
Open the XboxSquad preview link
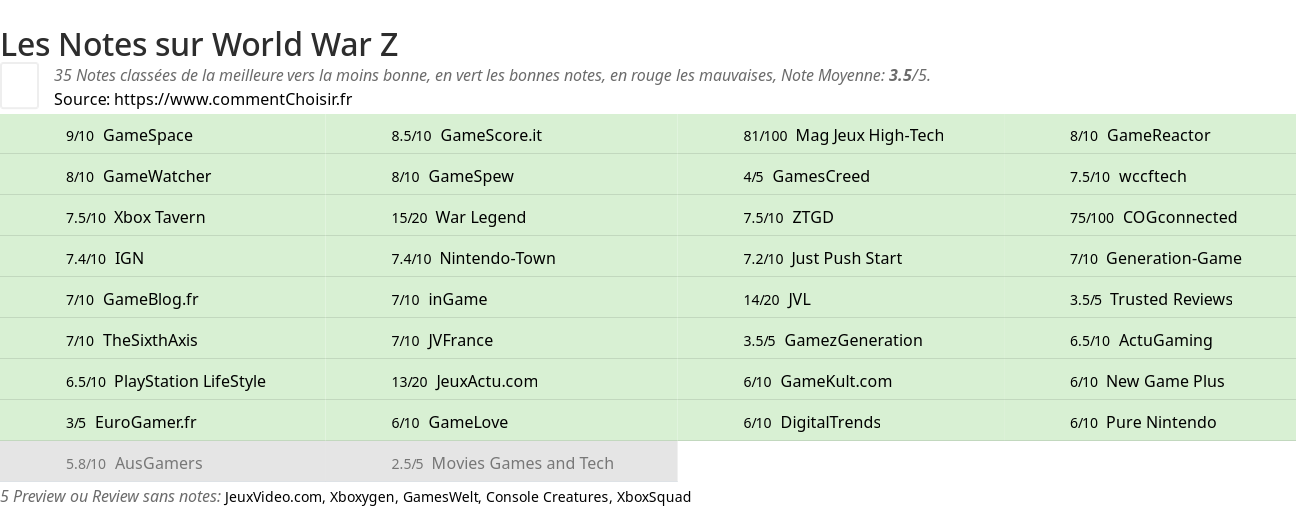[653, 497]
